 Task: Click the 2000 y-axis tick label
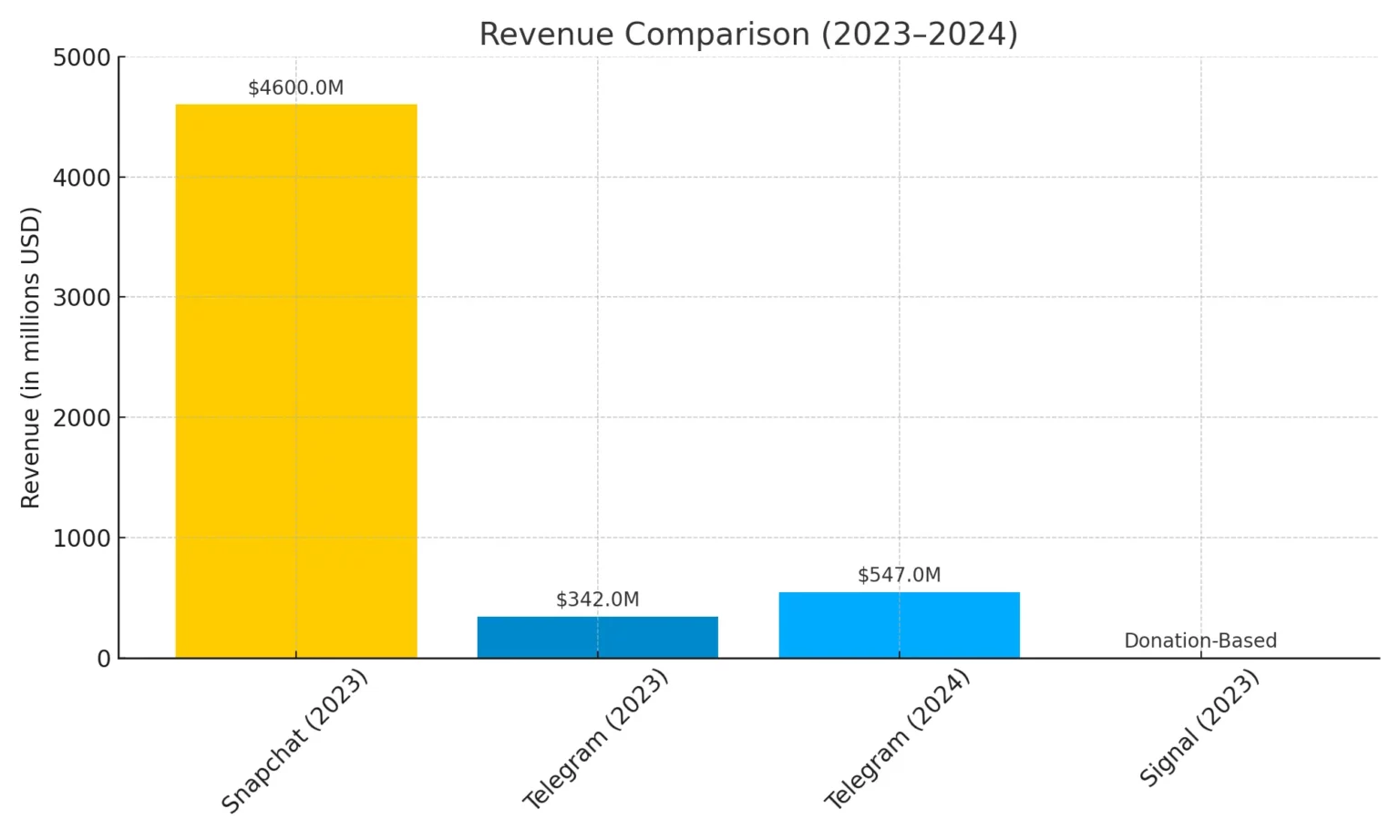click(x=82, y=418)
